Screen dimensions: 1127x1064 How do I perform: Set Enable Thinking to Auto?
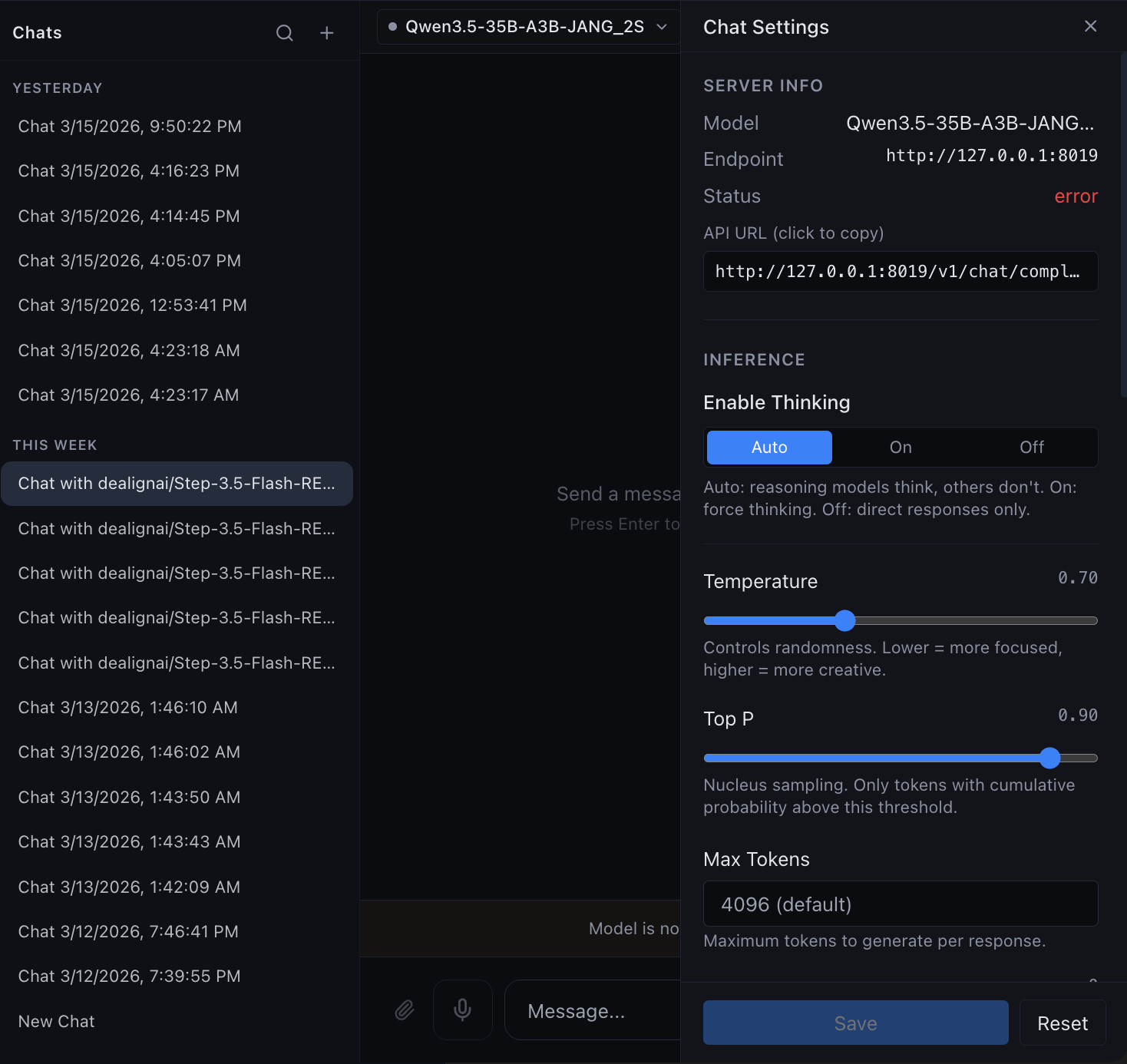click(769, 448)
